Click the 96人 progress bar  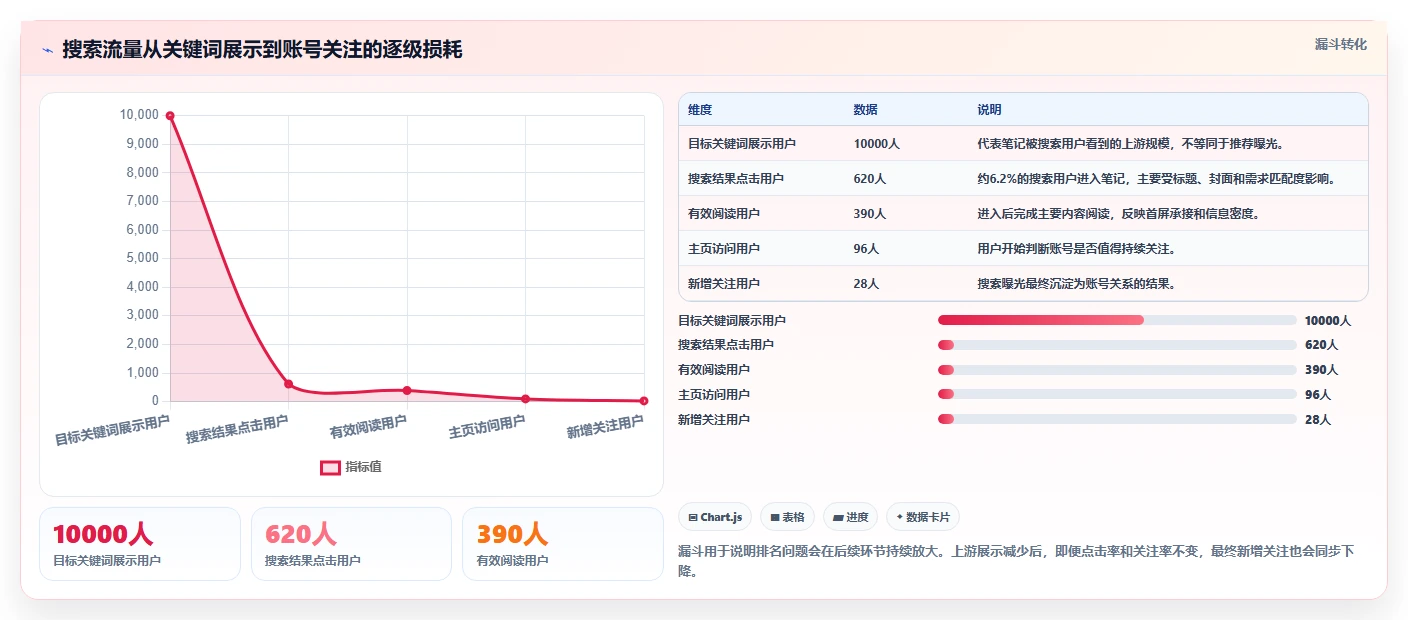tap(1117, 395)
